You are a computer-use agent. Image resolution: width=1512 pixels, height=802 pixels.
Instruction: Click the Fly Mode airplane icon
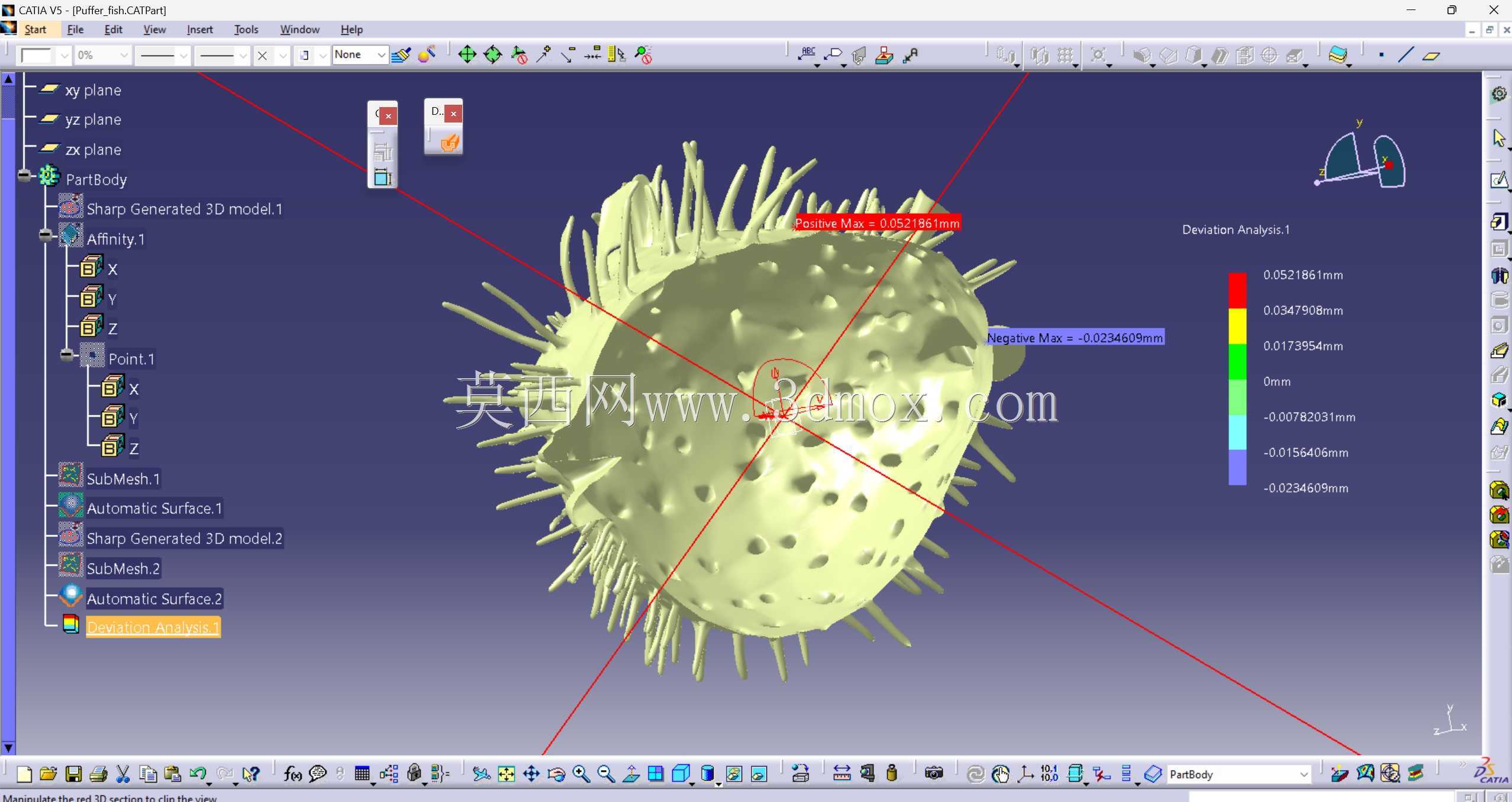481,774
